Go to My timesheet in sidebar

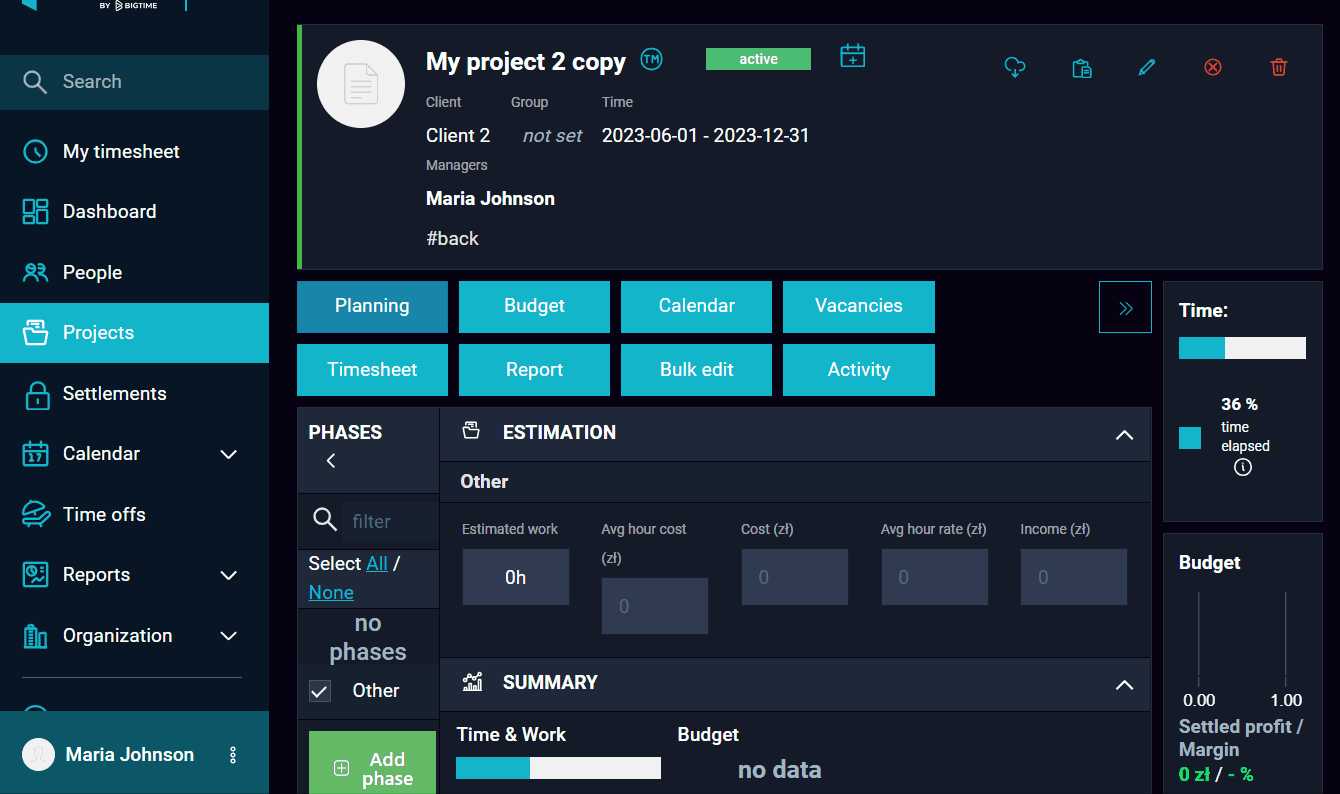[x=134, y=152]
